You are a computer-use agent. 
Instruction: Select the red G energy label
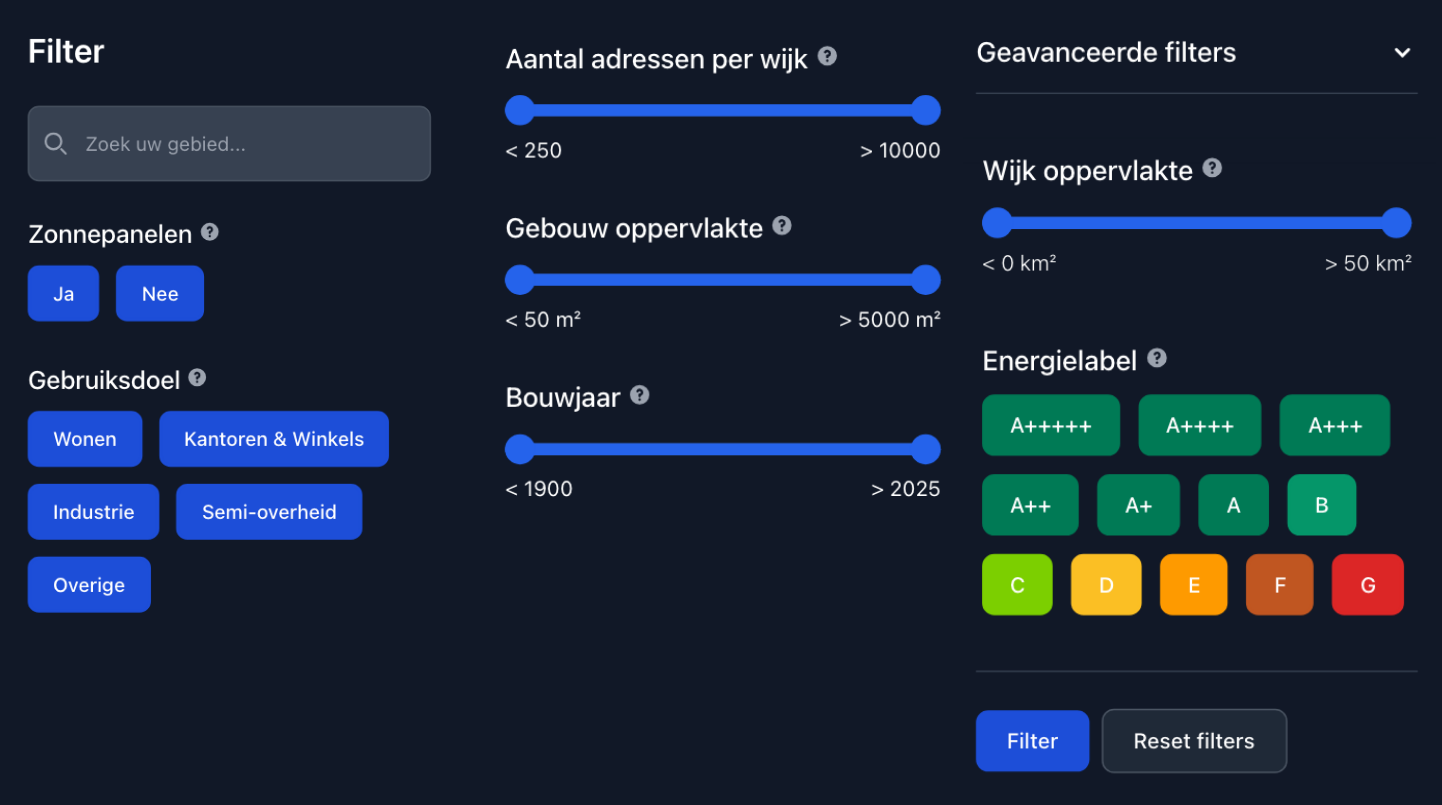[x=1368, y=585]
